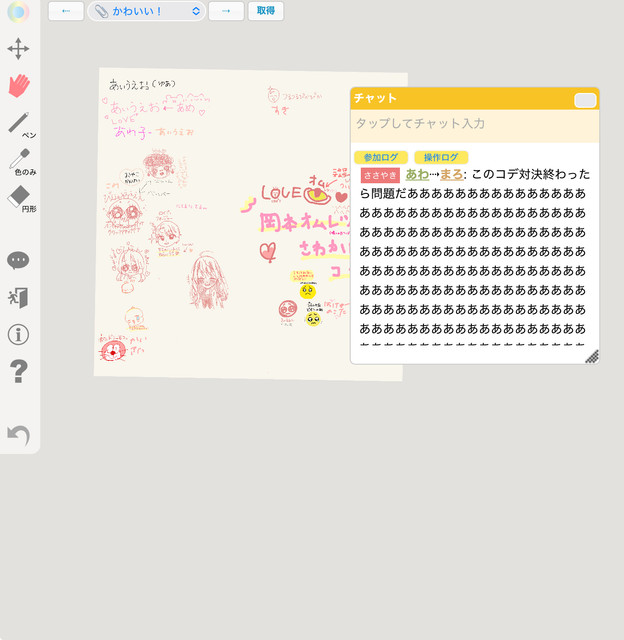Click the chat input field
This screenshot has width=624, height=640.
tap(474, 124)
